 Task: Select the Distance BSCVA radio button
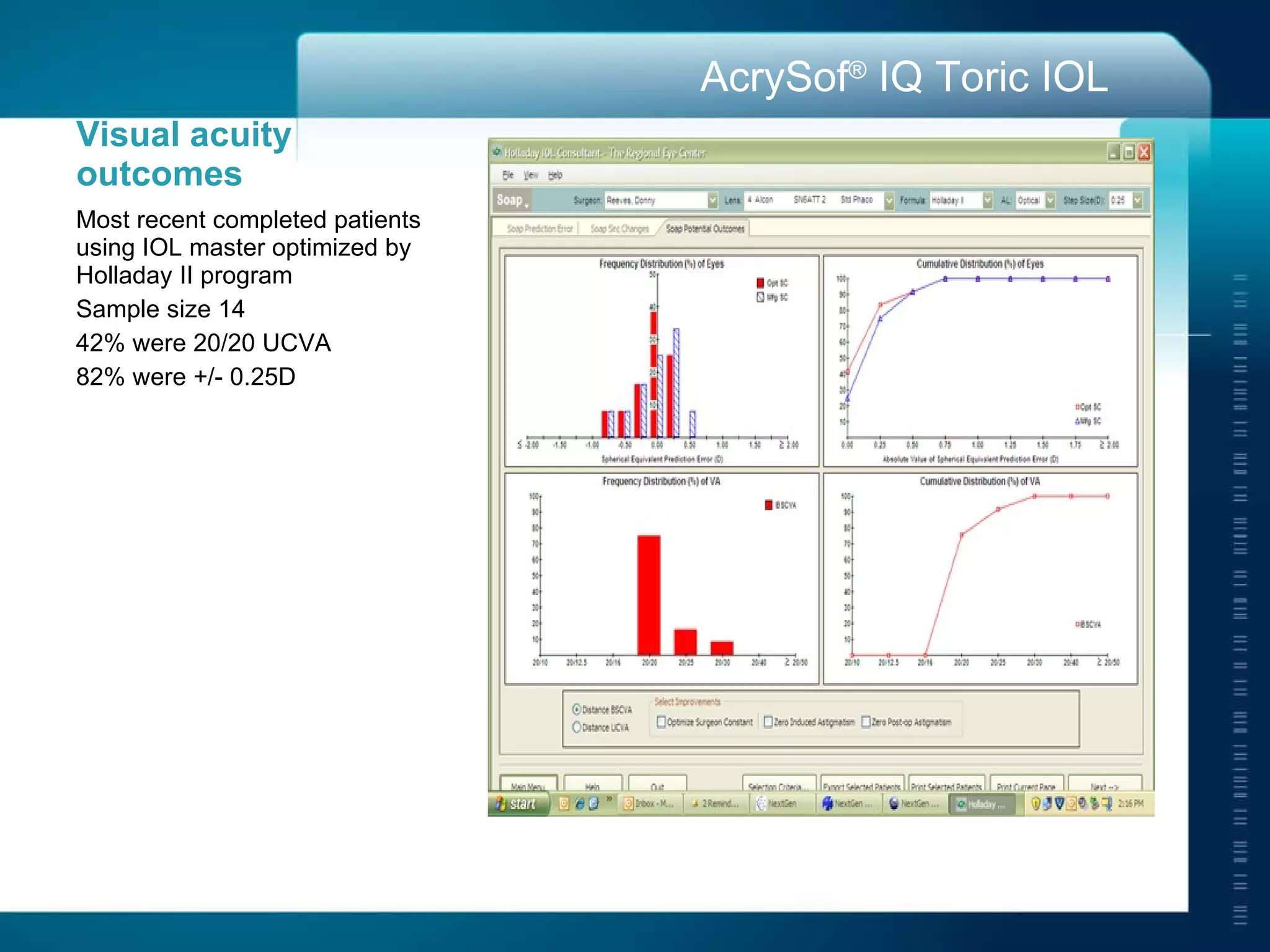coord(577,709)
